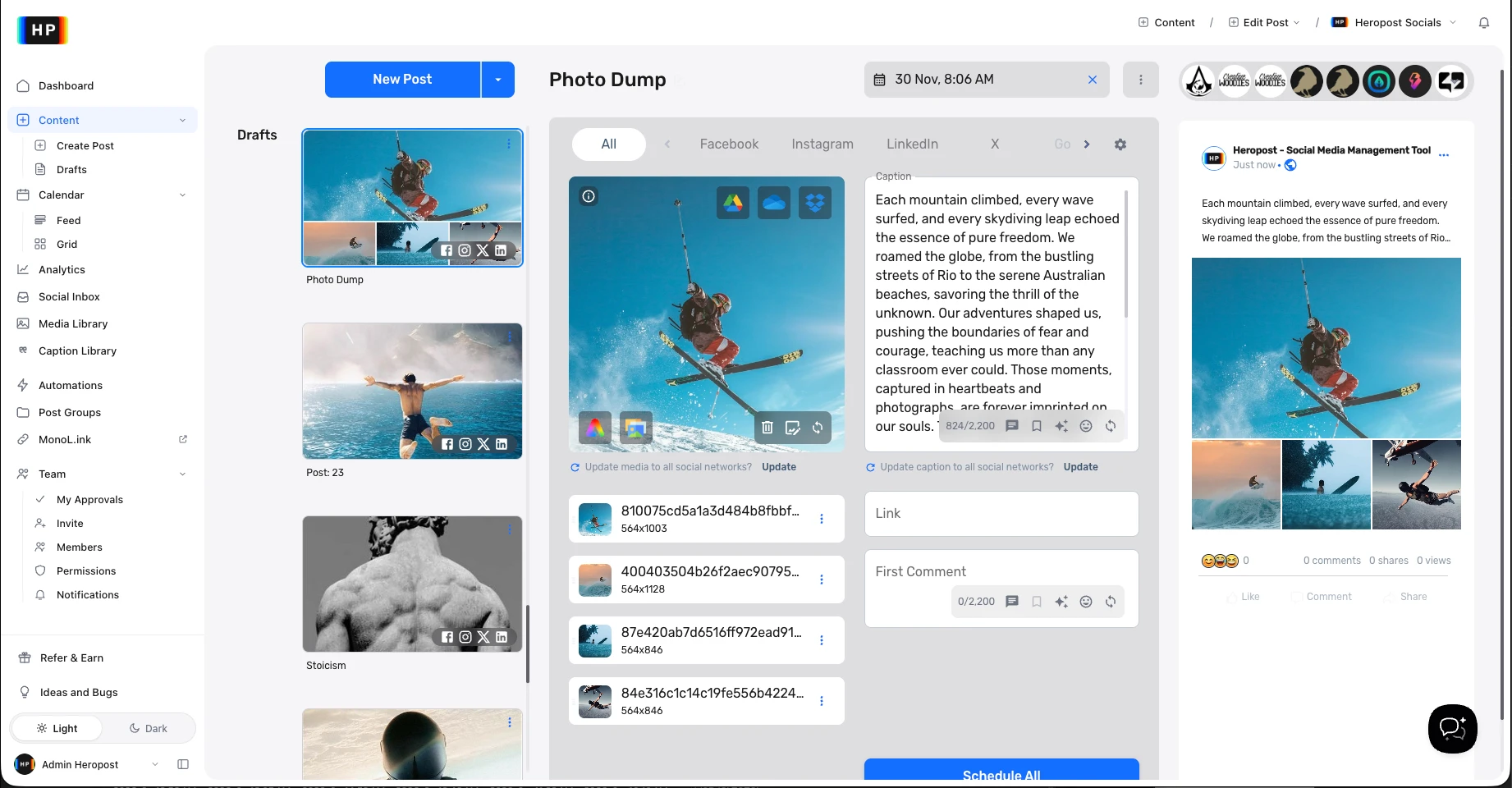Open Photo Dump draft card menu
The image size is (1512, 788).
point(509,144)
